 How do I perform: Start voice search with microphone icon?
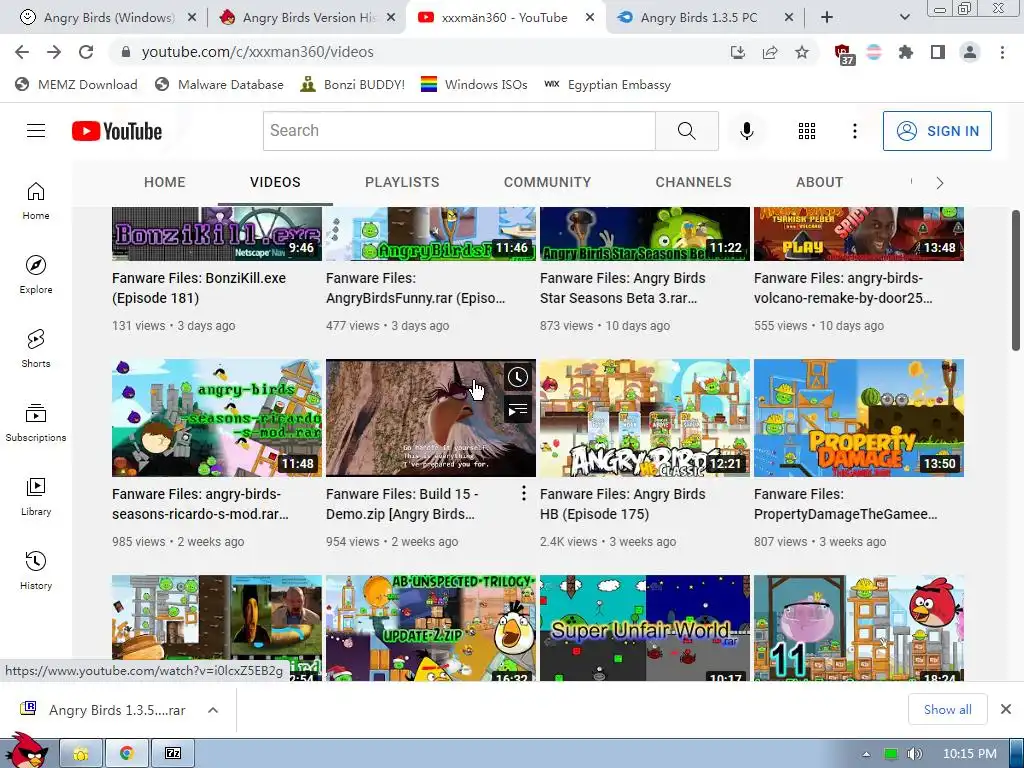point(746,131)
